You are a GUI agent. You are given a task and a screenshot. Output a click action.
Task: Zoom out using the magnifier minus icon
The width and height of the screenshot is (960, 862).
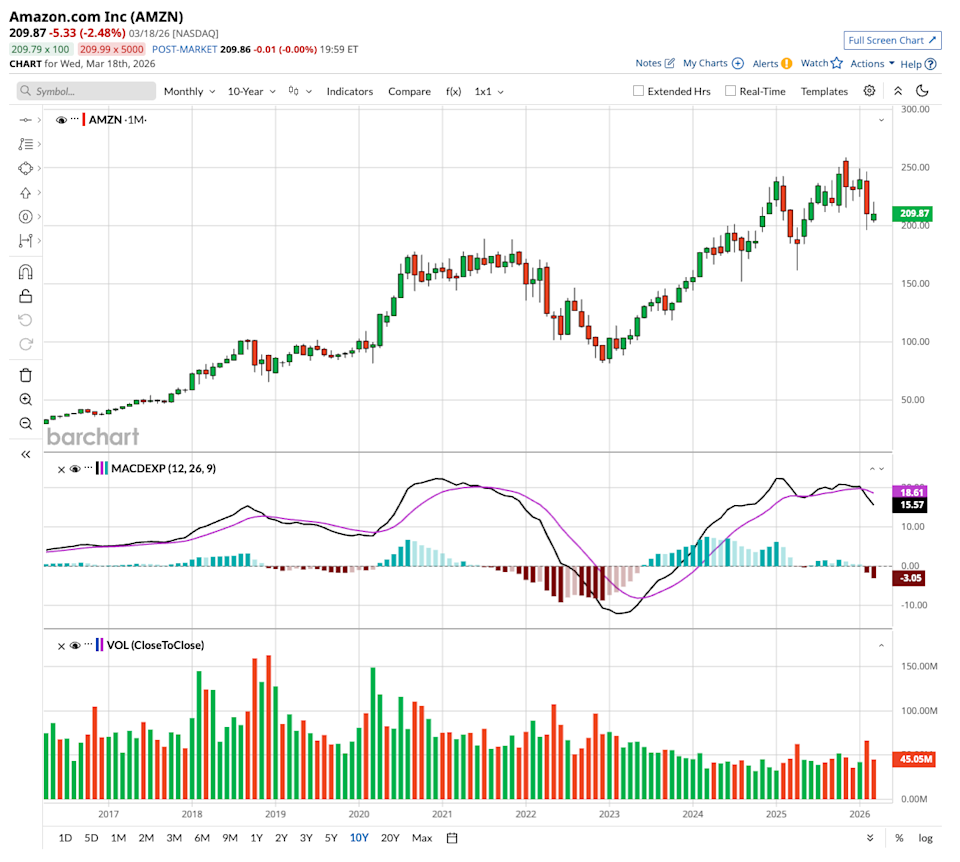(26, 423)
